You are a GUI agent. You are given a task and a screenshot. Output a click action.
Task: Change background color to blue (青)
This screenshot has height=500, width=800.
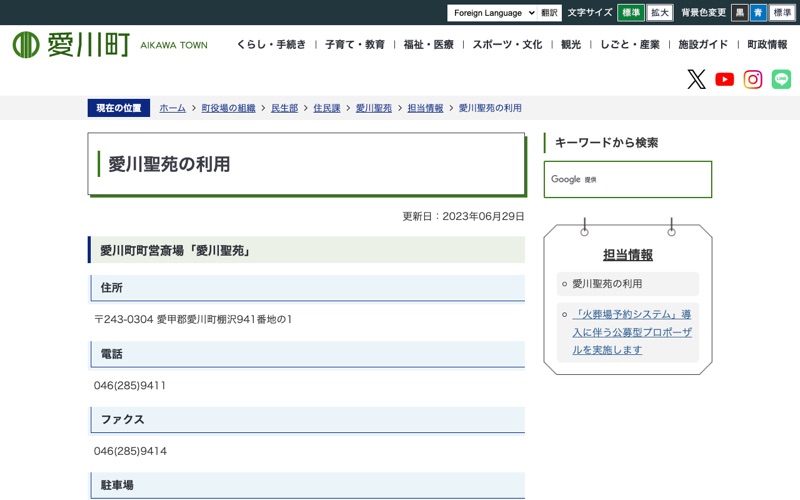758,13
